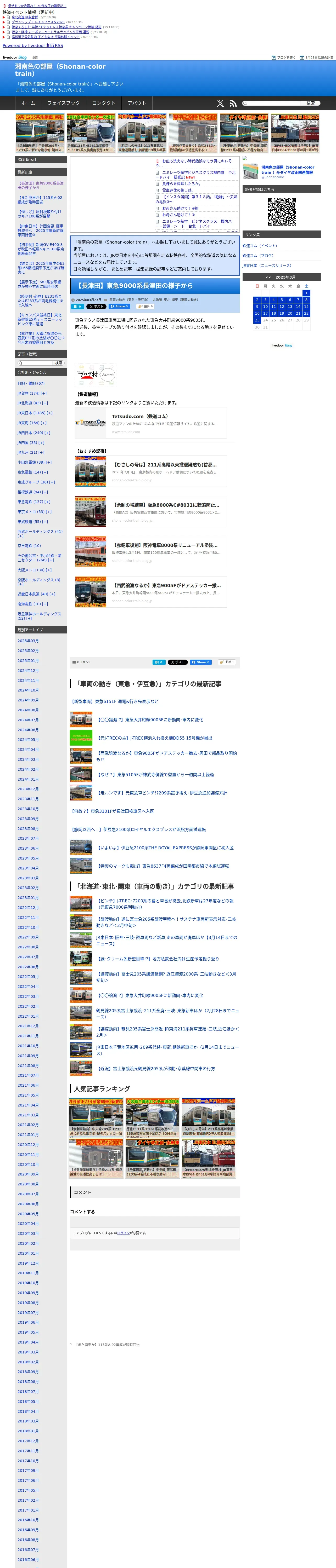Image resolution: width=336 pixels, height=1568 pixels.
Task: Click article title 【長津田】東急9000系長津田の様子から
Action: coord(135,285)
